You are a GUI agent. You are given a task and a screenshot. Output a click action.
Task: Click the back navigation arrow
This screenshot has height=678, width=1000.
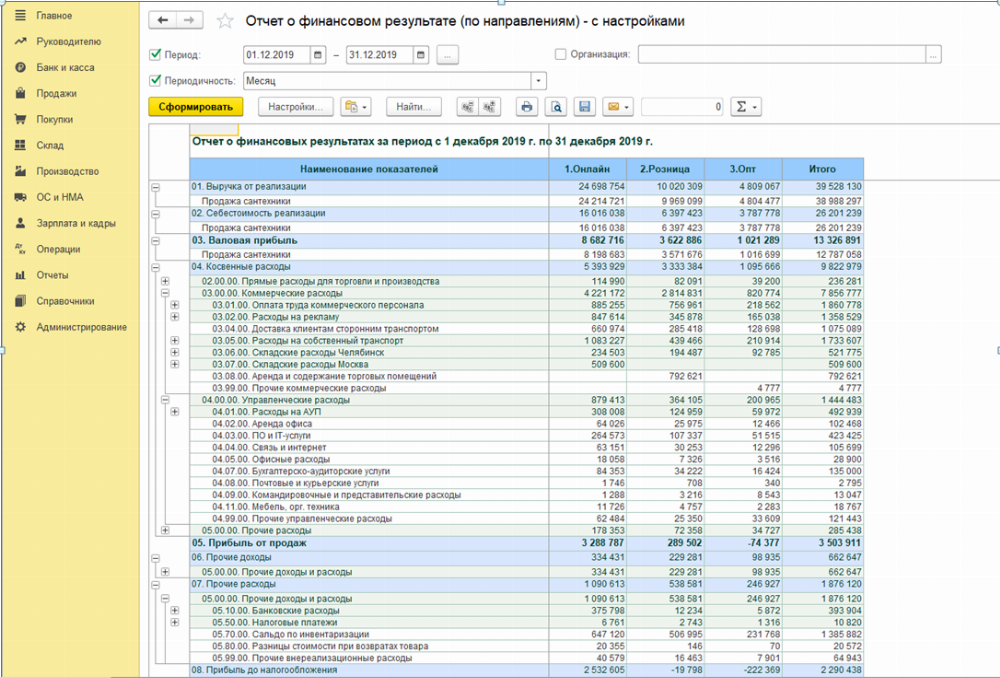pyautogui.click(x=163, y=21)
